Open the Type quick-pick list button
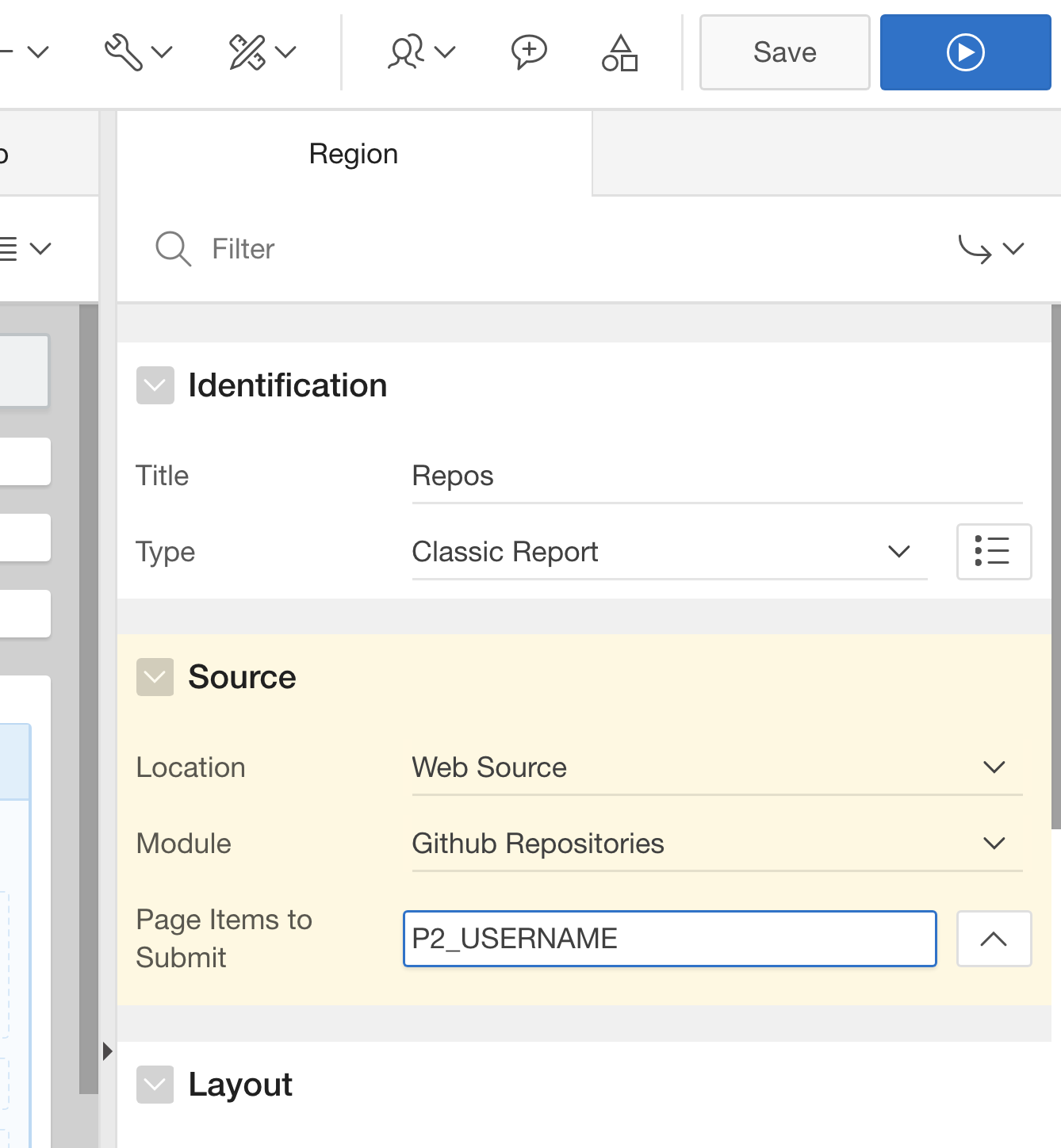Screen dimensions: 1061x1148 pyautogui.click(x=993, y=552)
